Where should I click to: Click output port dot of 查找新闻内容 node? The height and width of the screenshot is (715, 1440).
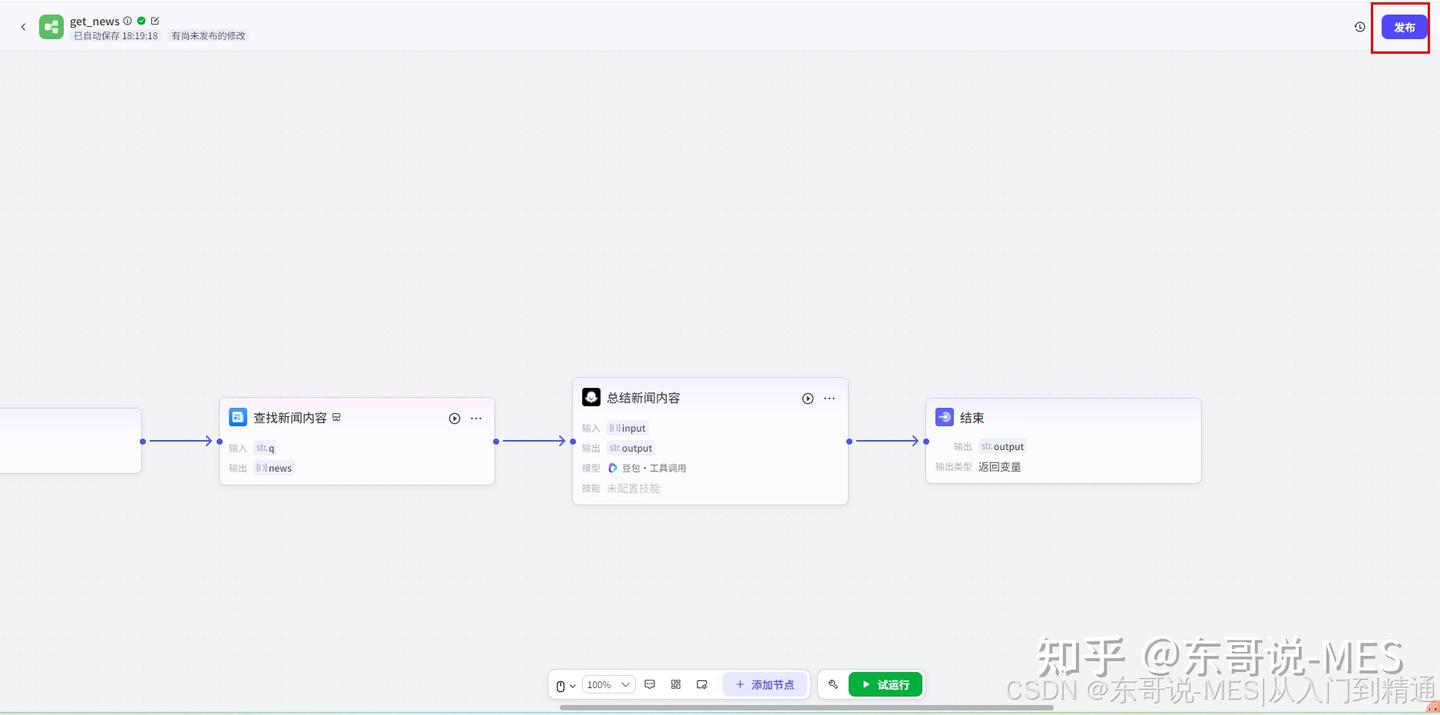[x=496, y=441]
